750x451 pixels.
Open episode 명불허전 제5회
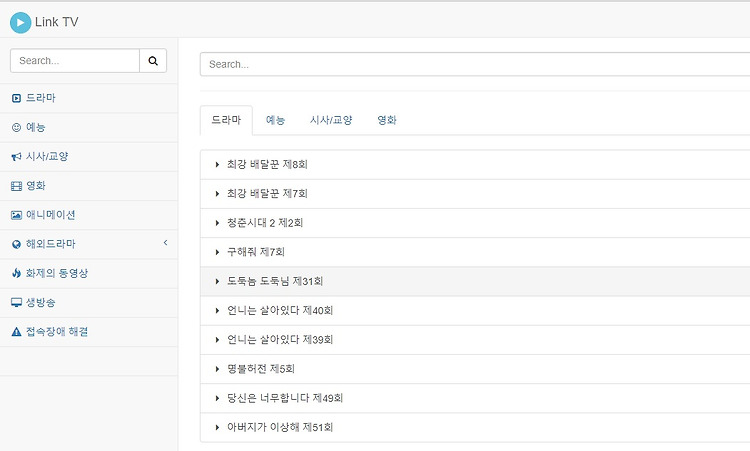[261, 369]
